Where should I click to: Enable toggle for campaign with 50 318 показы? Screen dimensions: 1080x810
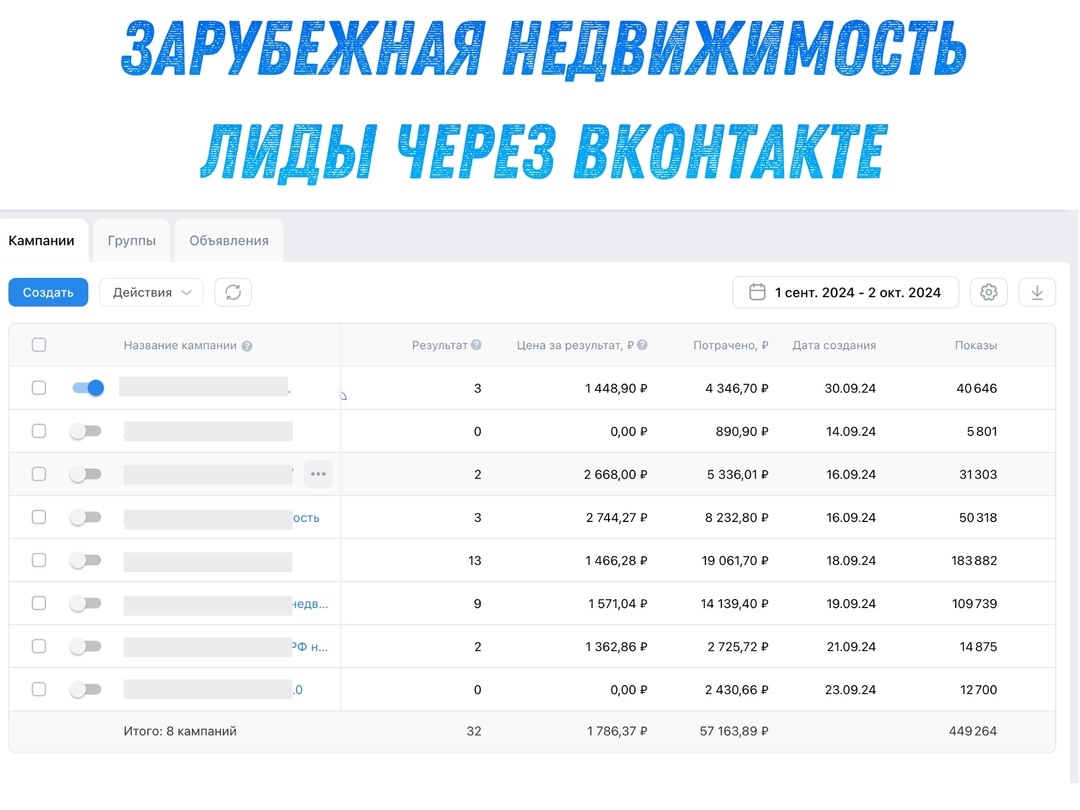[85, 517]
